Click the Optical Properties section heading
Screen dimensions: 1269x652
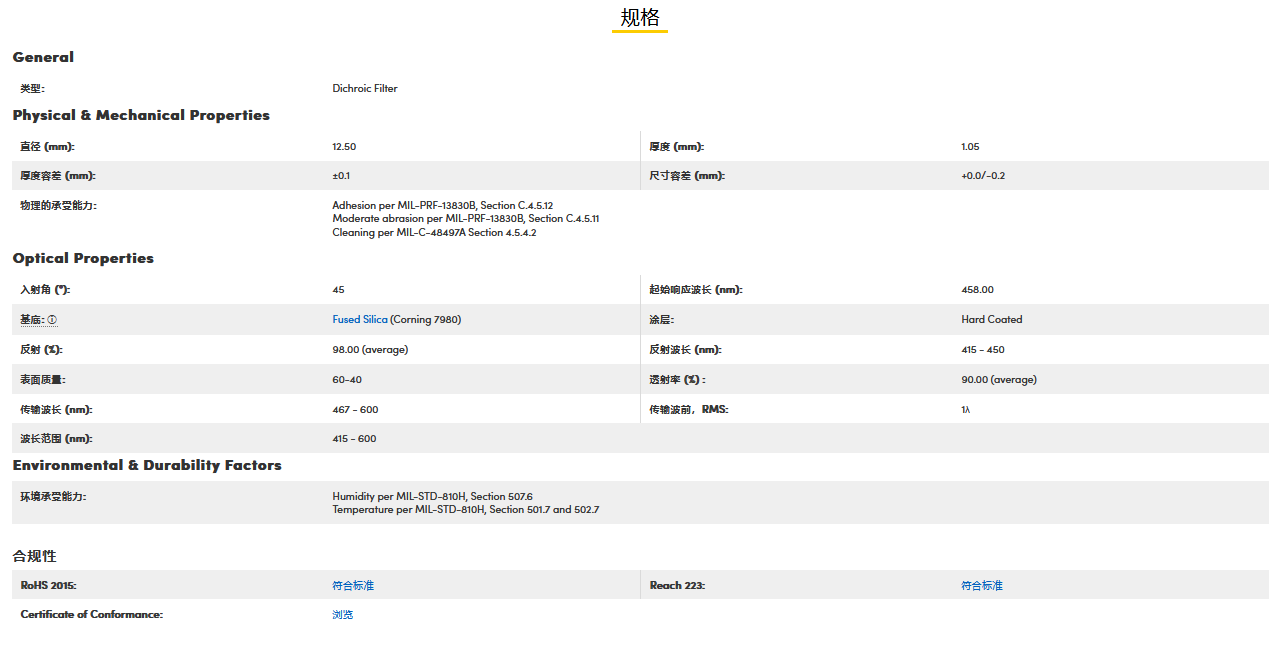click(x=83, y=258)
